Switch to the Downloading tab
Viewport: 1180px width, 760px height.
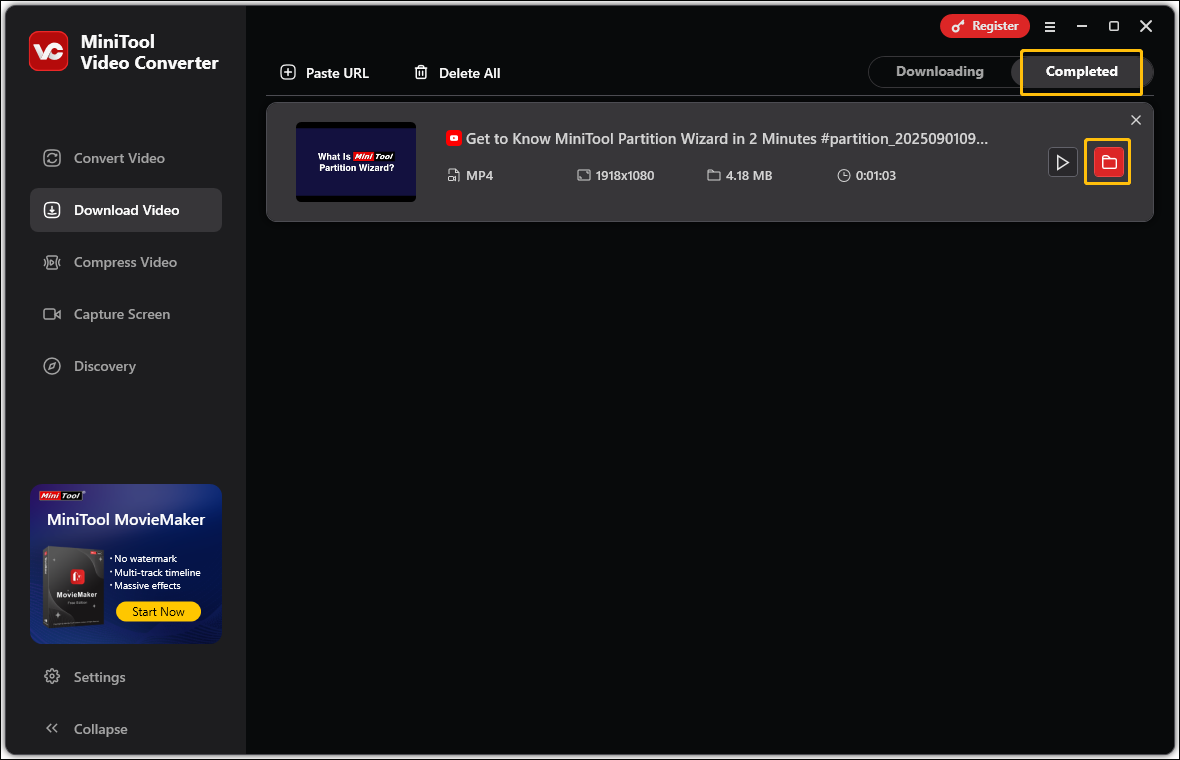click(939, 71)
